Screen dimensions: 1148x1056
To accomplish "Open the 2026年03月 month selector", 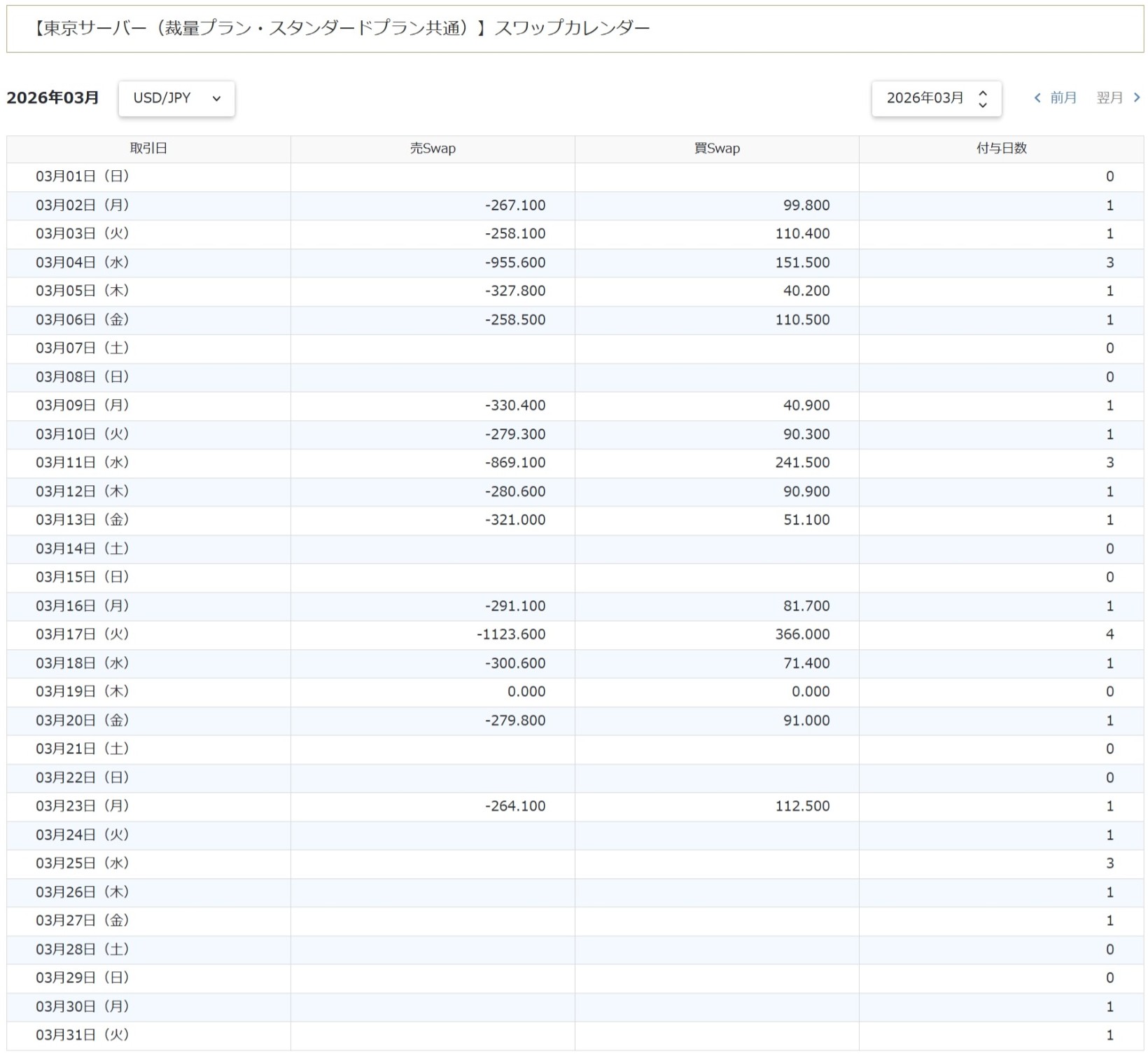I will pyautogui.click(x=937, y=98).
